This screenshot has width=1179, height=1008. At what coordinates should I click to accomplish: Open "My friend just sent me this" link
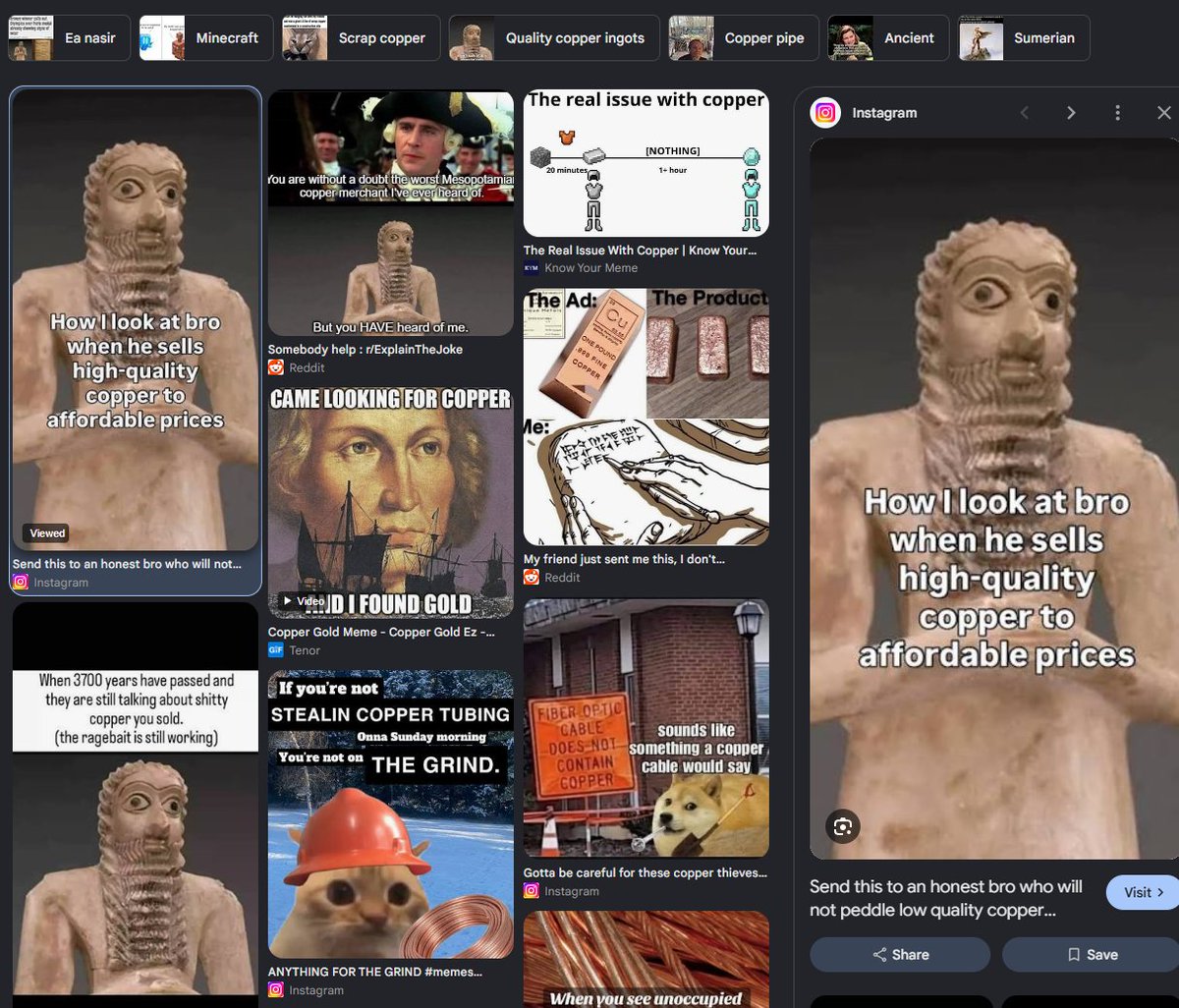(x=624, y=559)
